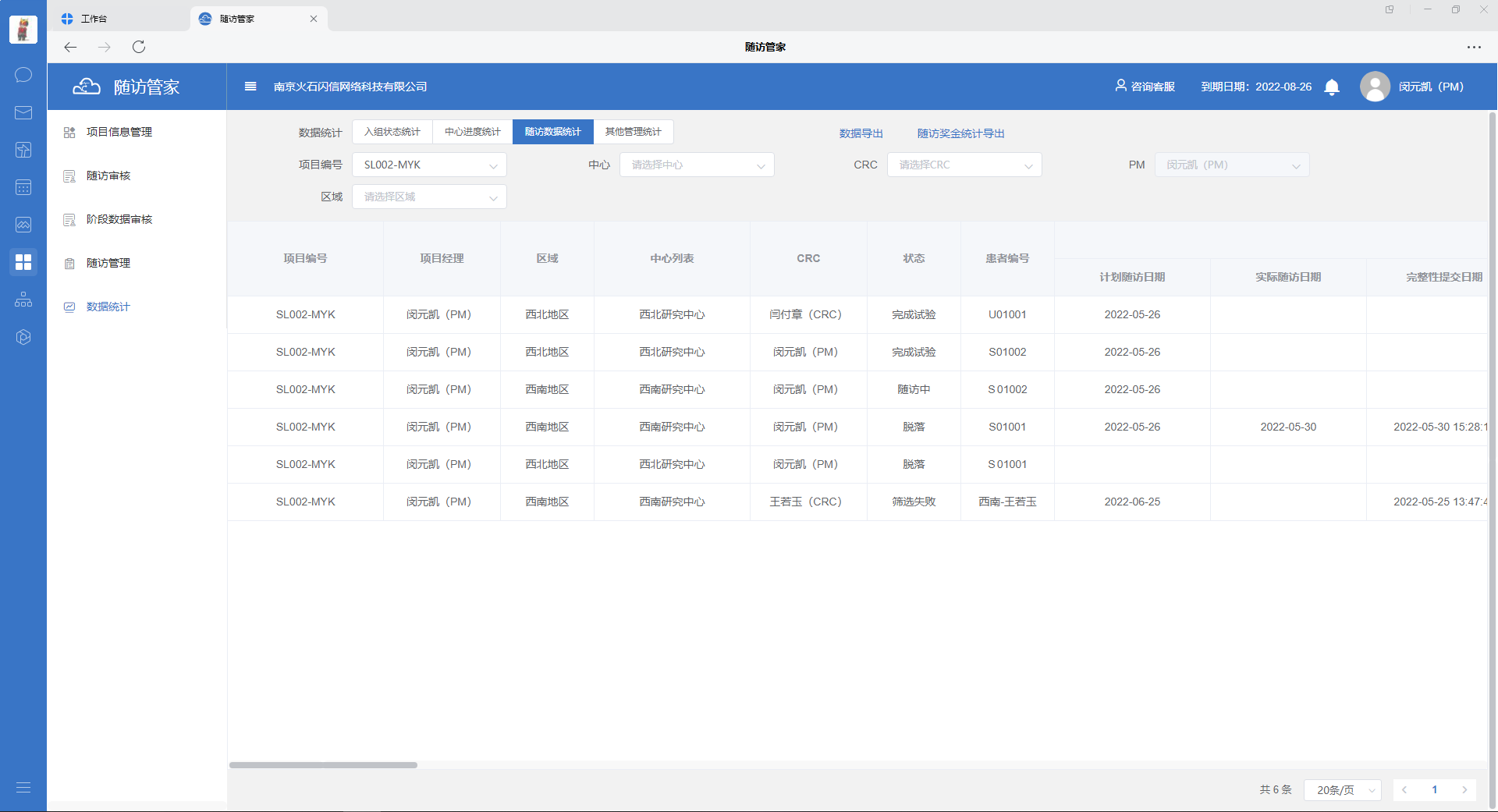1498x812 pixels.
Task: Open the calendar icon in left sidebar
Action: click(23, 187)
